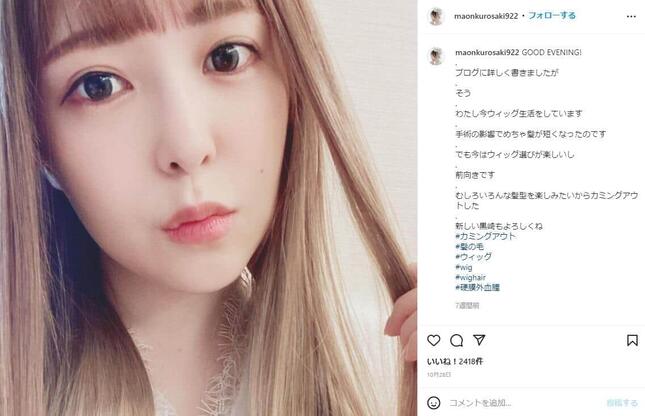The height and width of the screenshot is (416, 645).
Task: Open hashtag #wighair
Action: (x=471, y=277)
